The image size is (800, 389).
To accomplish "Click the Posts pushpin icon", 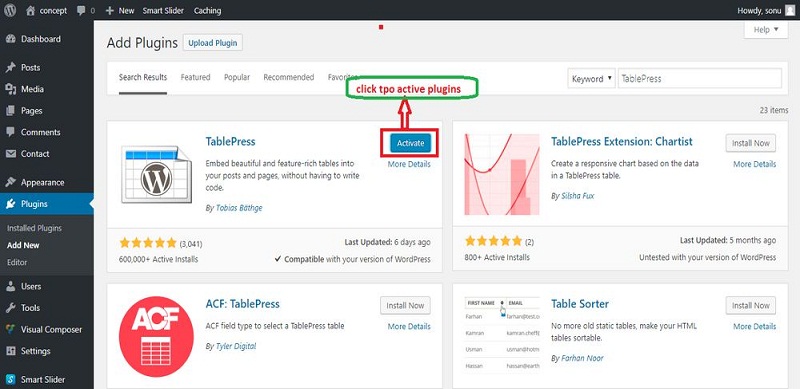I will coord(11,67).
